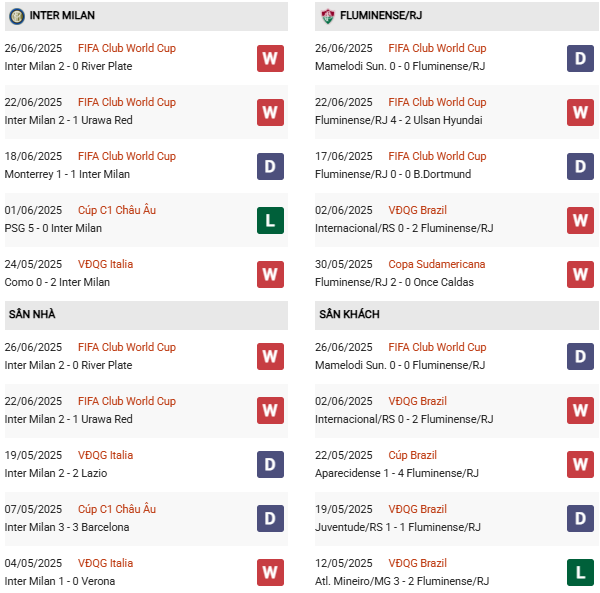Select the D badge for Inter Milan-Barcelona
The image size is (600, 593).
(270, 518)
